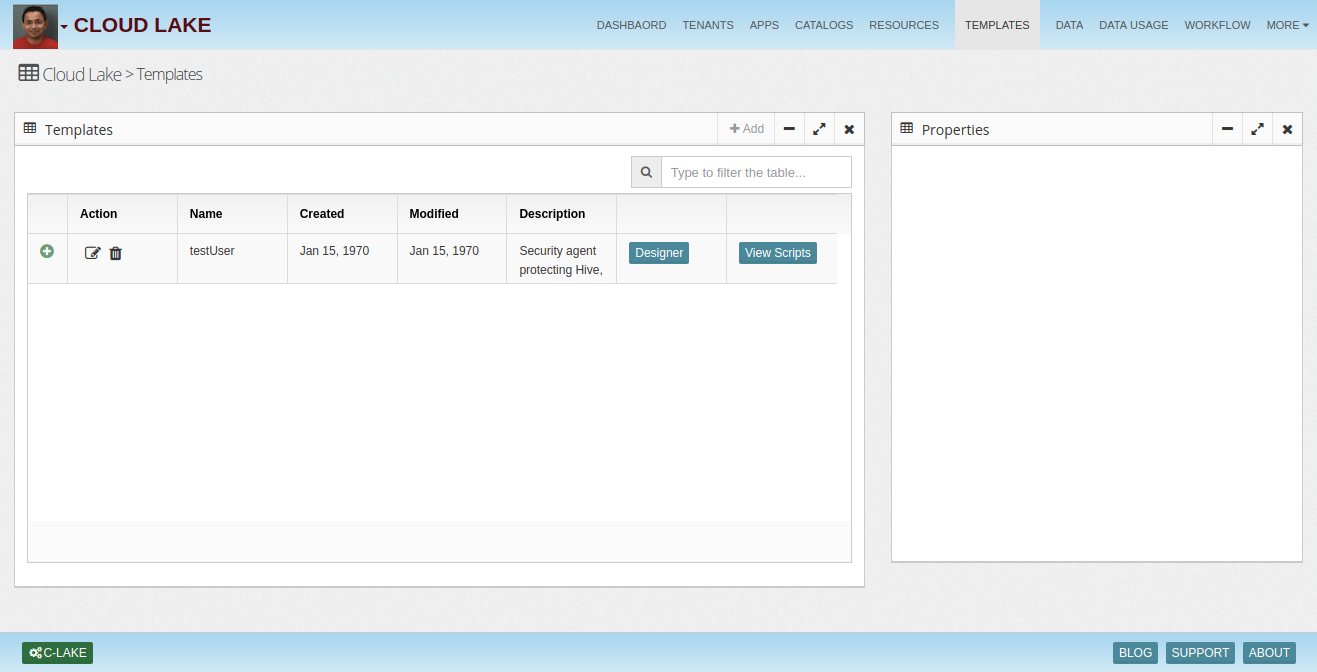This screenshot has width=1317, height=672.
Task: Expand the testUser row with plus icon
Action: coord(47,251)
